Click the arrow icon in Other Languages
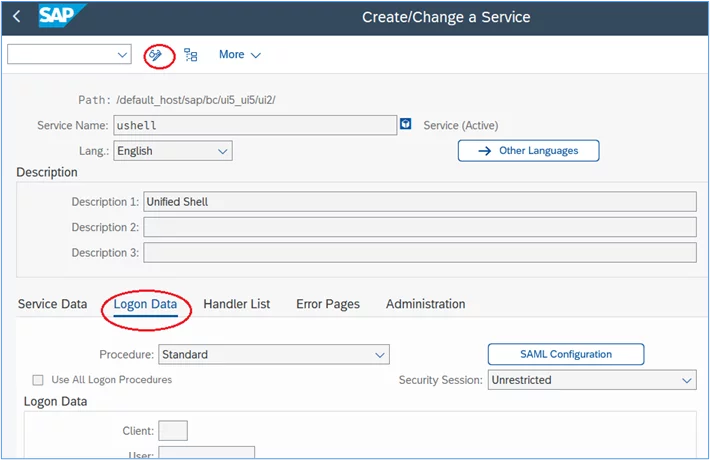Screen dimensions: 710x460 (x=485, y=151)
